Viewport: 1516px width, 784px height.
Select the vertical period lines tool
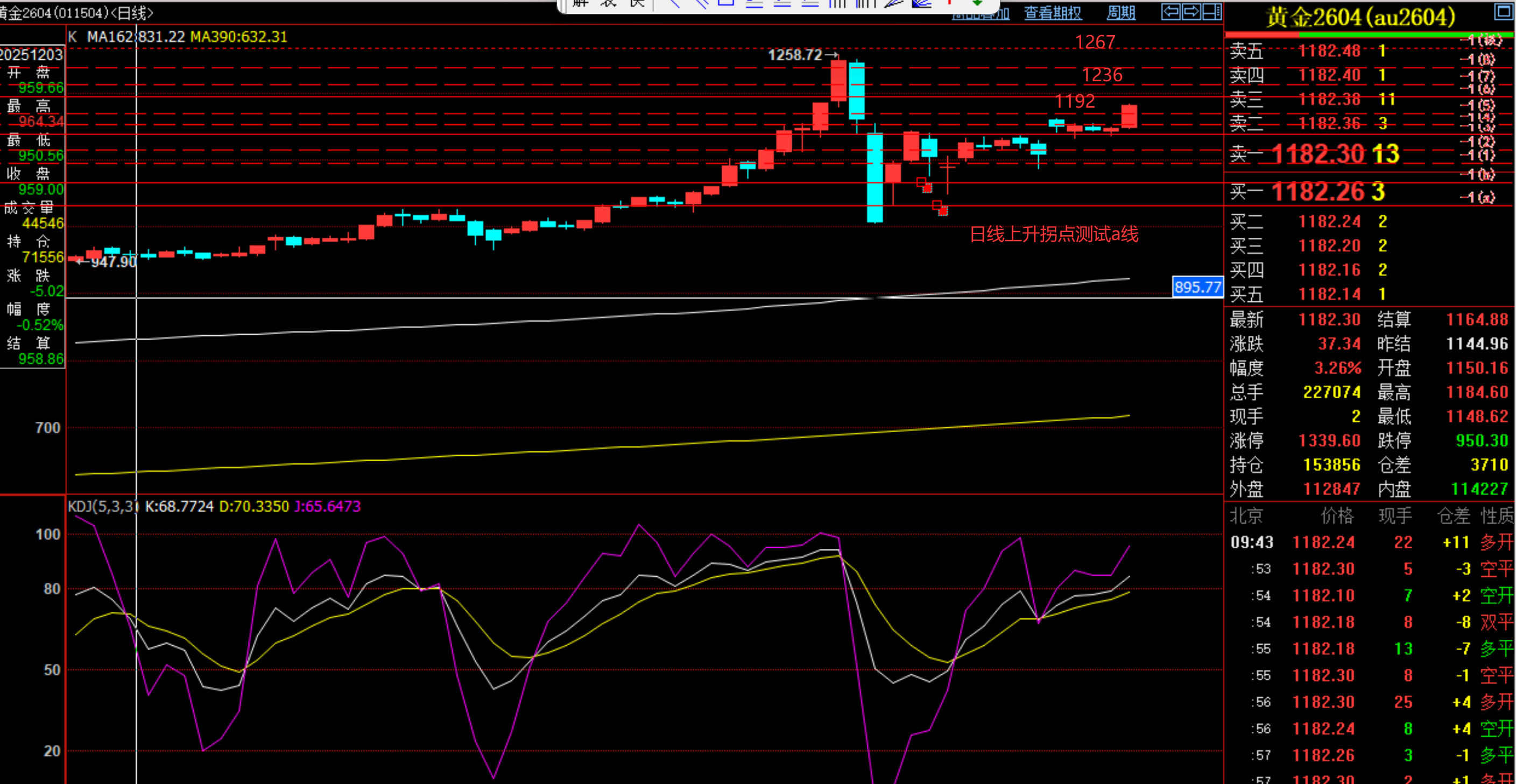(837, 4)
